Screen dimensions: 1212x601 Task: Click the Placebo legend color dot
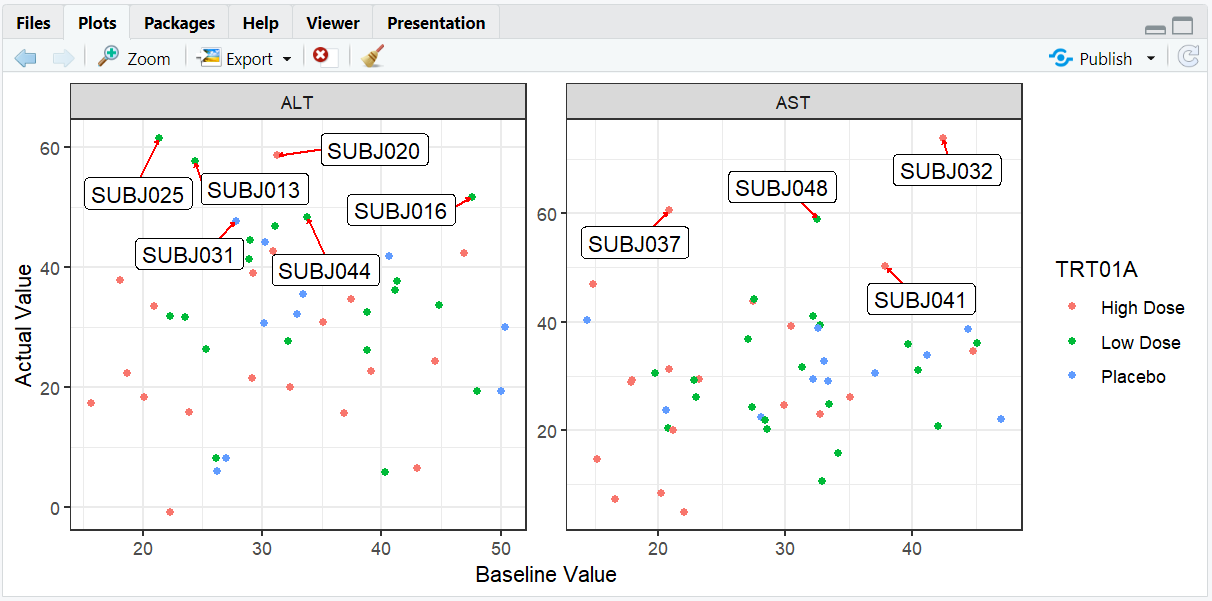(x=1072, y=377)
